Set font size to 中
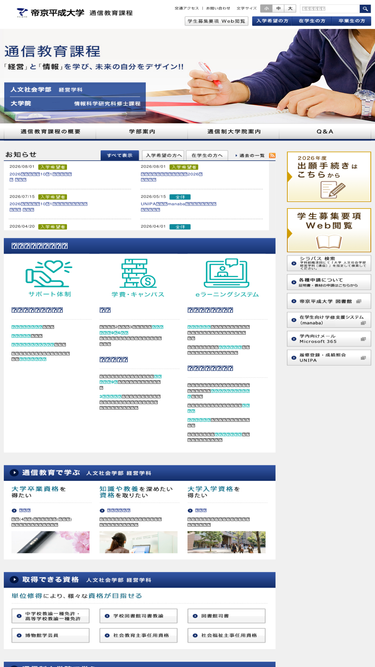This screenshot has width=375, height=667. [x=278, y=9]
